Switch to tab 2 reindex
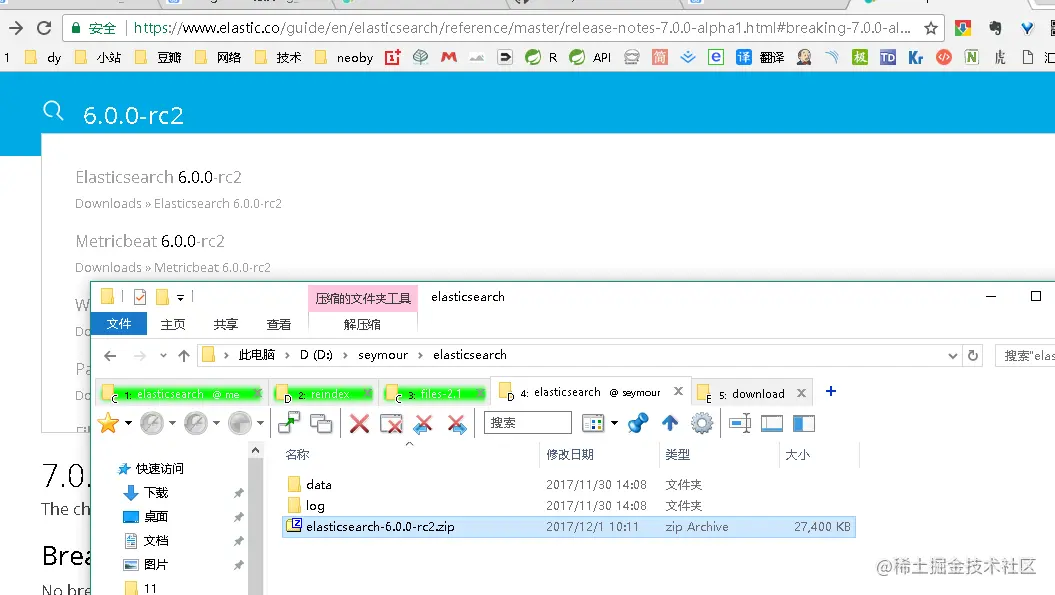Viewport: 1055px width, 595px height. click(324, 394)
